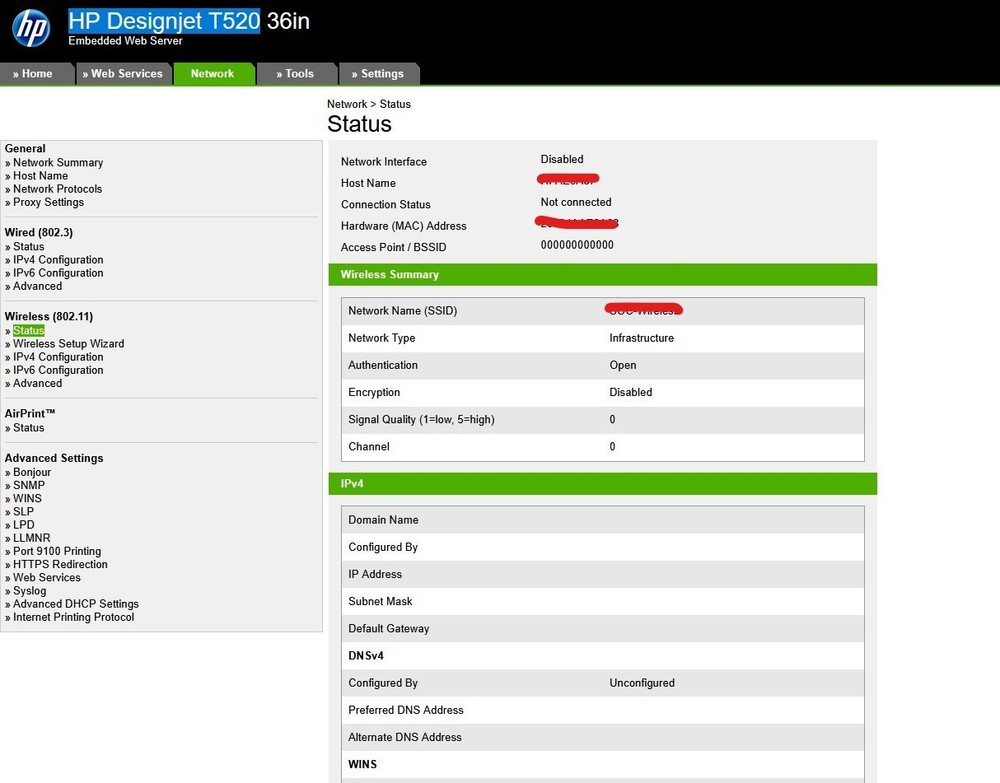Open the Tools tab
This screenshot has height=783, width=1000.
296,74
